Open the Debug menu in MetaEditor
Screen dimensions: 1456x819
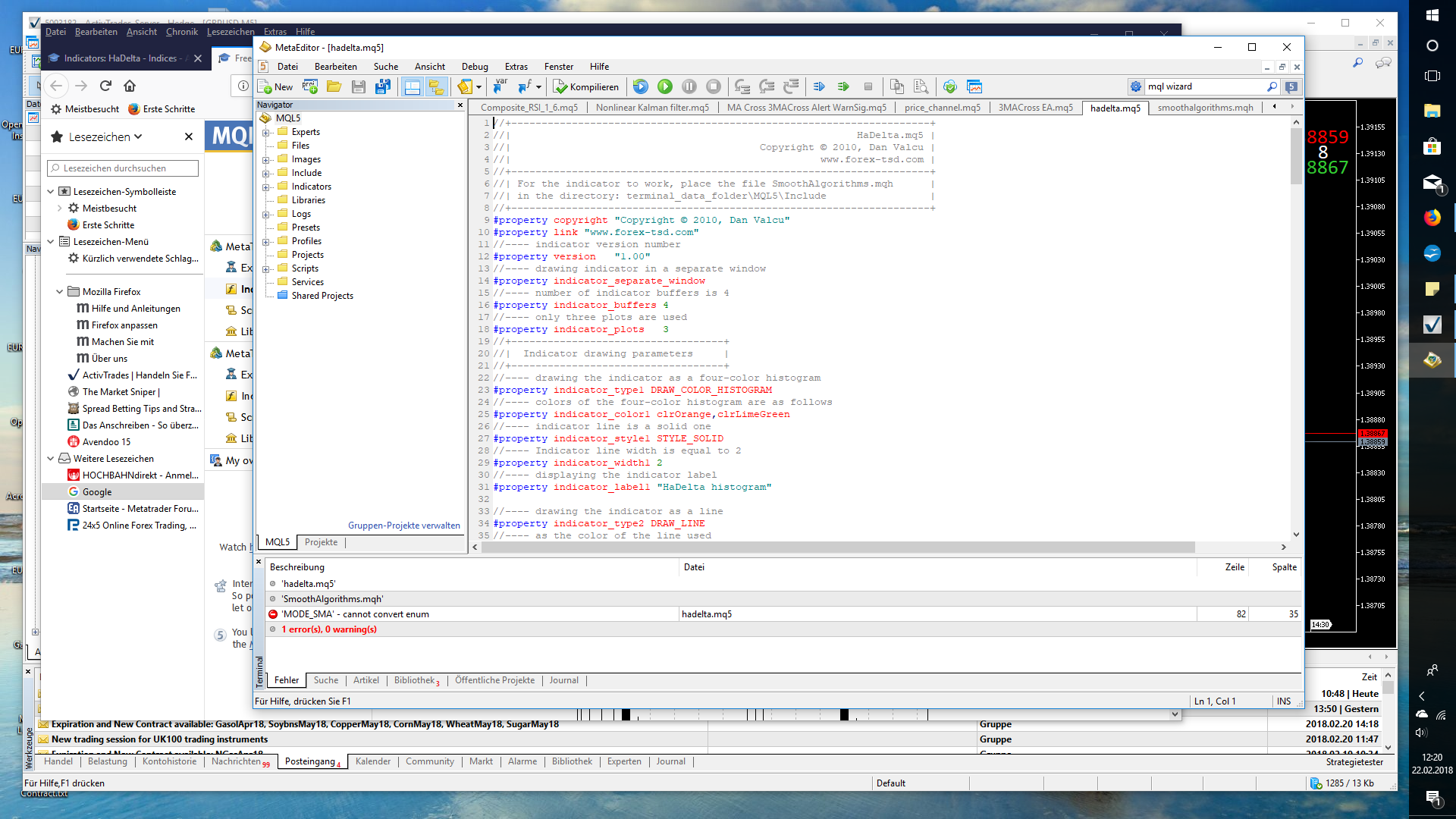[x=475, y=67]
